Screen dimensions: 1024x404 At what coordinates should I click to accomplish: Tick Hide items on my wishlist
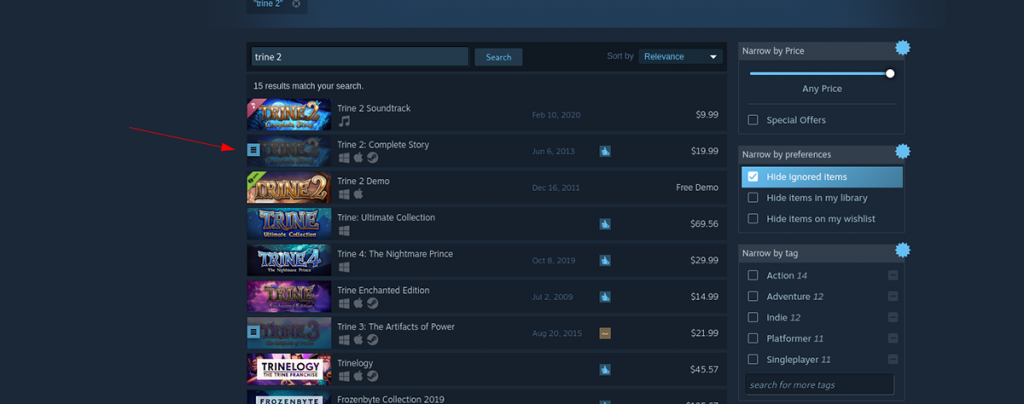pos(753,219)
